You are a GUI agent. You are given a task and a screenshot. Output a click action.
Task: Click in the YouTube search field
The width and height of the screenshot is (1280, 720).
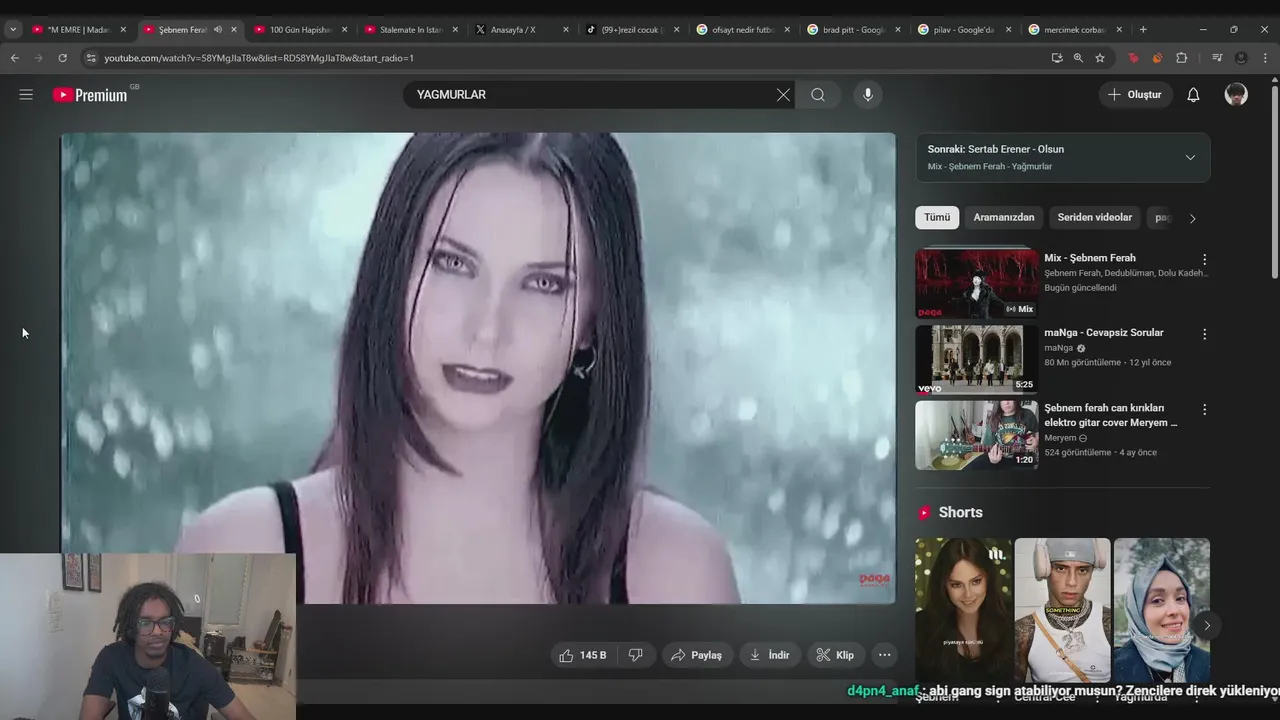[x=590, y=95]
